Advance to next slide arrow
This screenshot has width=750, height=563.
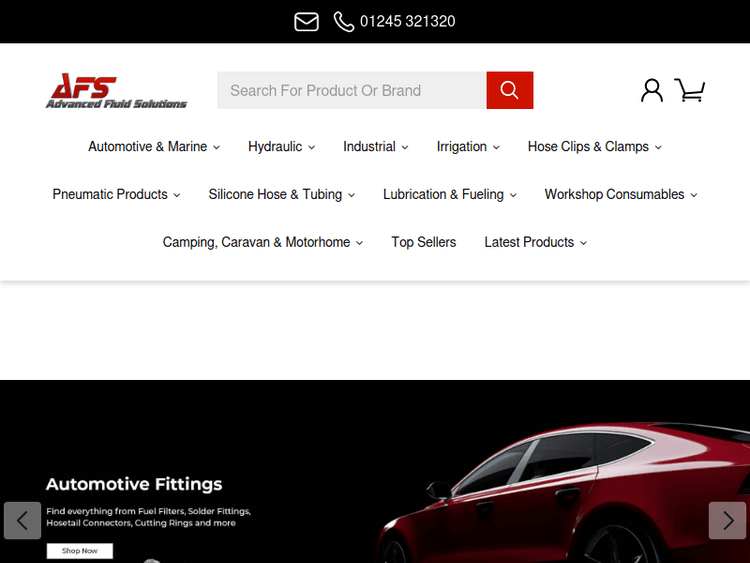[x=727, y=520]
